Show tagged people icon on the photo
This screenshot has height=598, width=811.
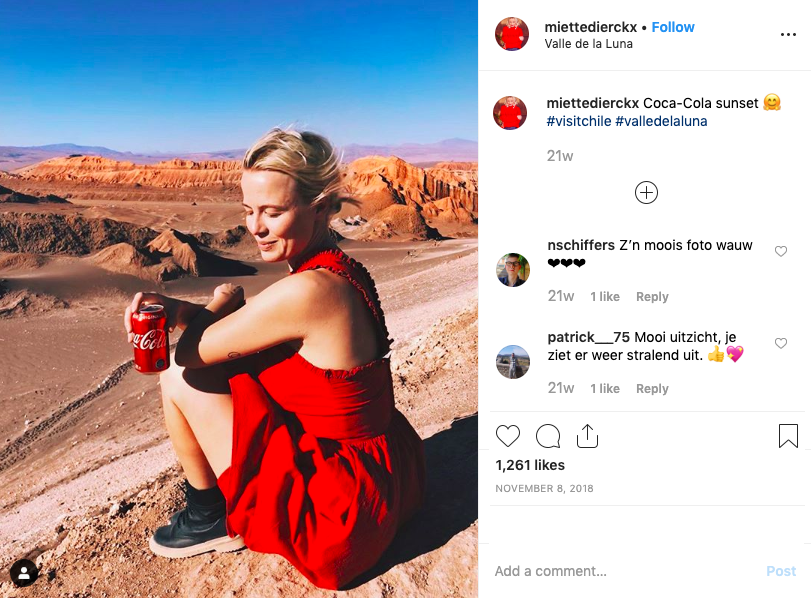(x=24, y=573)
